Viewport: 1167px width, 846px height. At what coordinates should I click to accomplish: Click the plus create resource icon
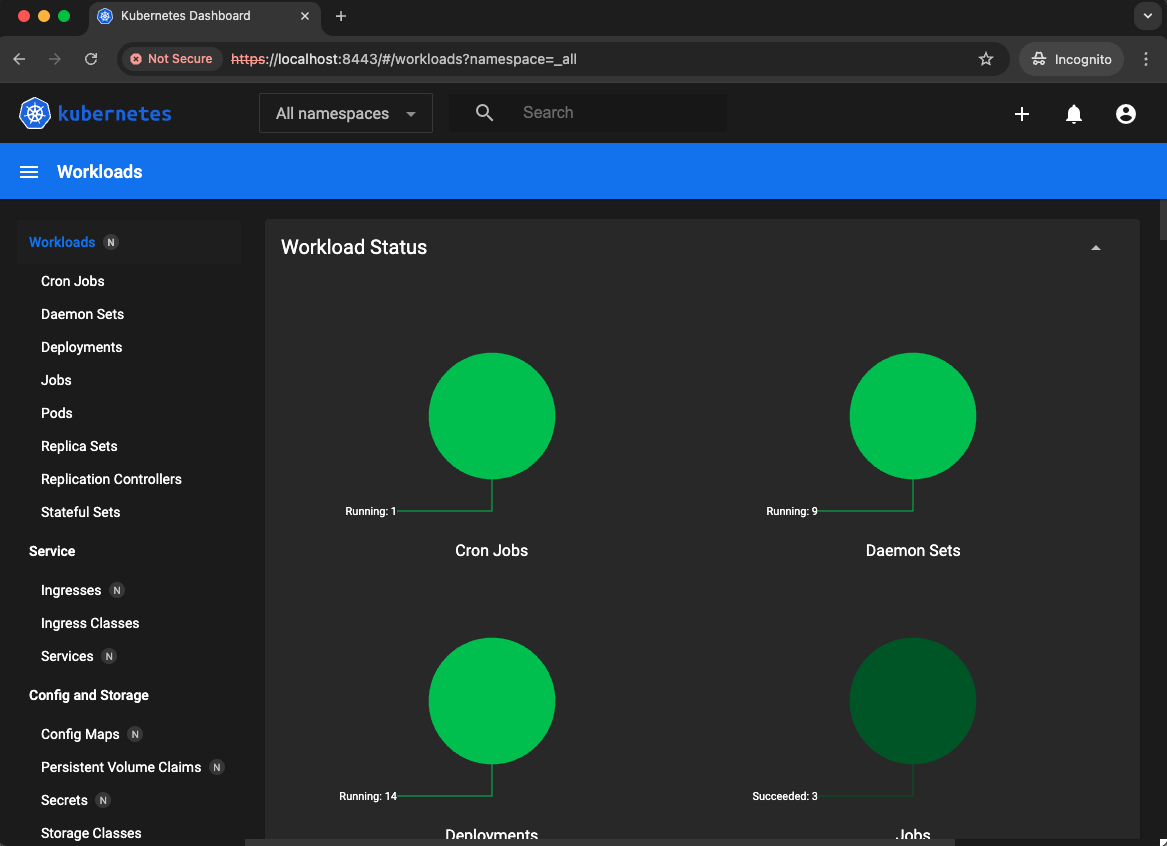pyautogui.click(x=1022, y=114)
